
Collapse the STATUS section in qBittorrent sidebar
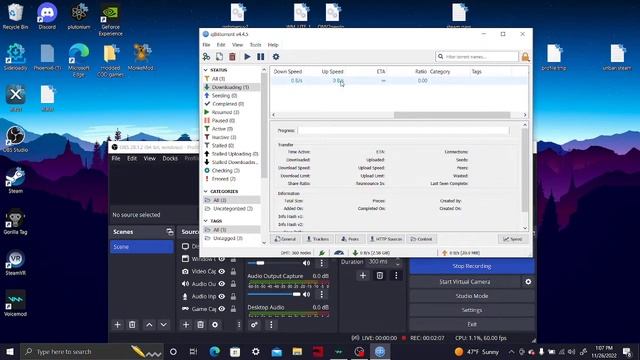click(x=206, y=70)
